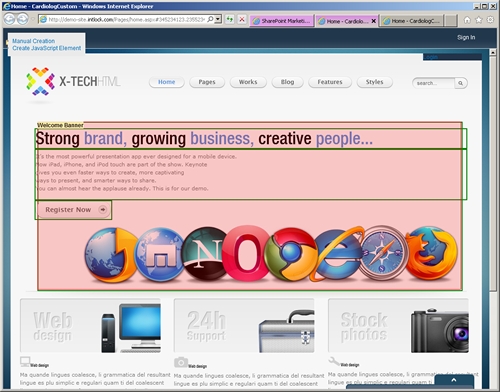Click the Chrome browser icon in banner
Image resolution: width=500 pixels, height=392 pixels.
click(291, 255)
